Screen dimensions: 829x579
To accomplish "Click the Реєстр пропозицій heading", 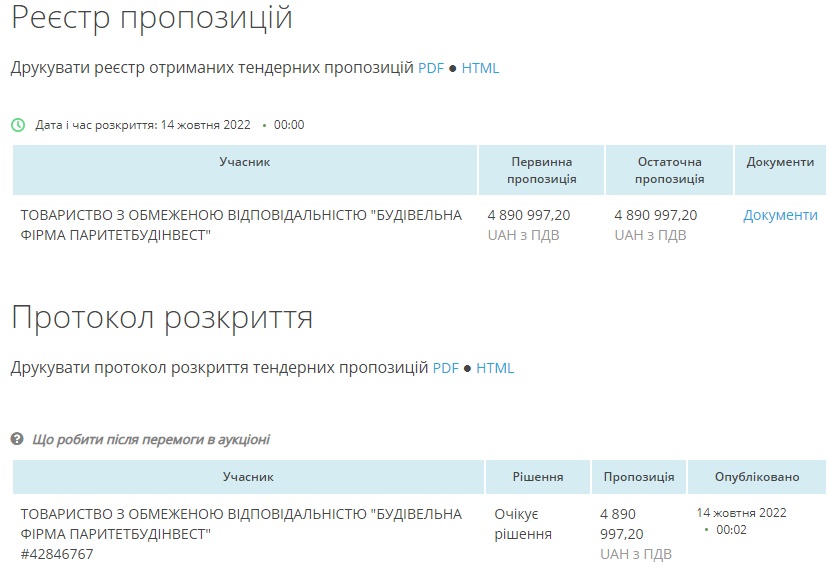I will 152,17.
